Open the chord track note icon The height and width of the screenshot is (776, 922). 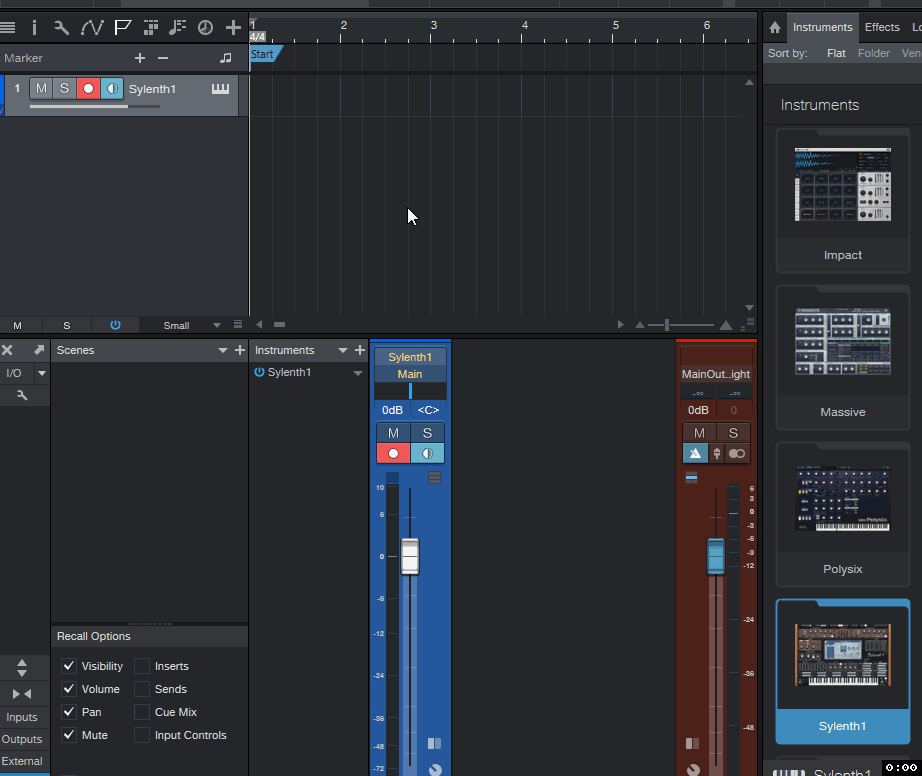177,27
